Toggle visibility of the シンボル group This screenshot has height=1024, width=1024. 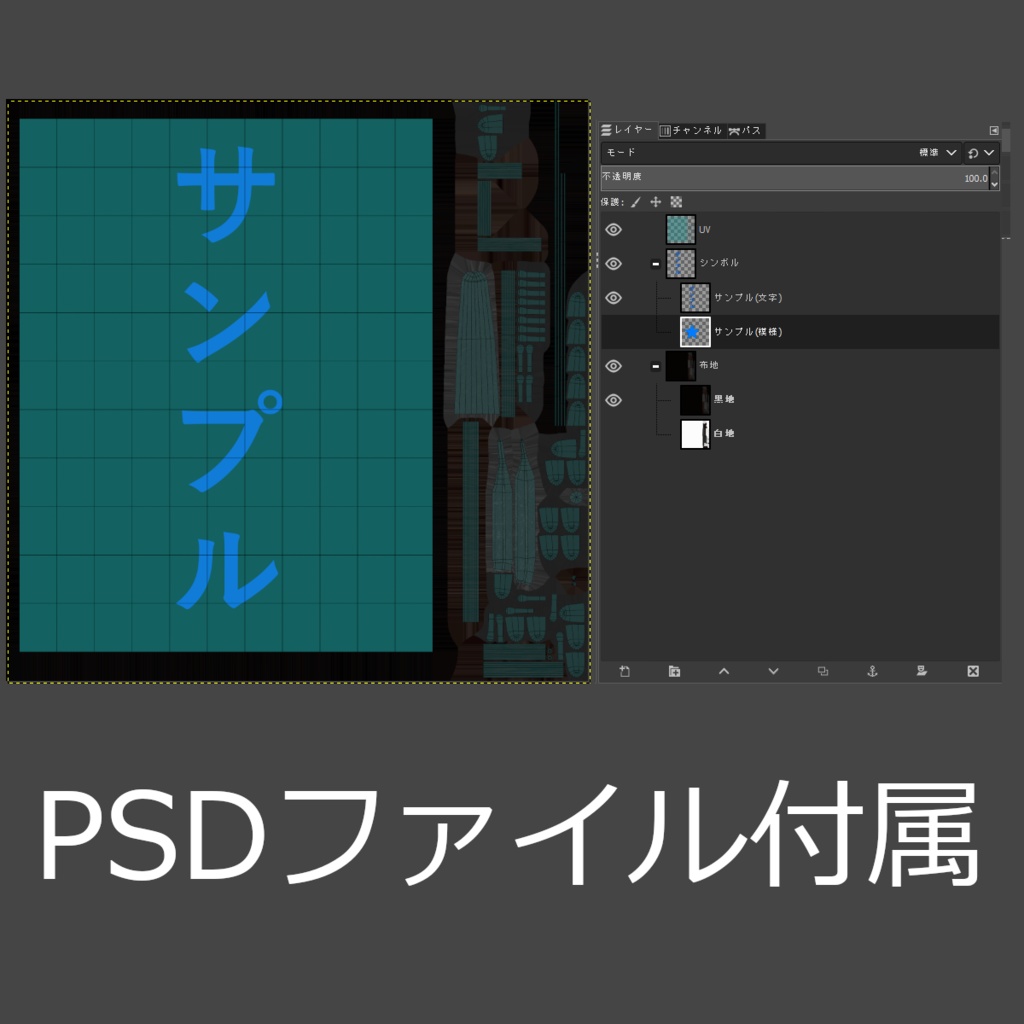[x=613, y=263]
